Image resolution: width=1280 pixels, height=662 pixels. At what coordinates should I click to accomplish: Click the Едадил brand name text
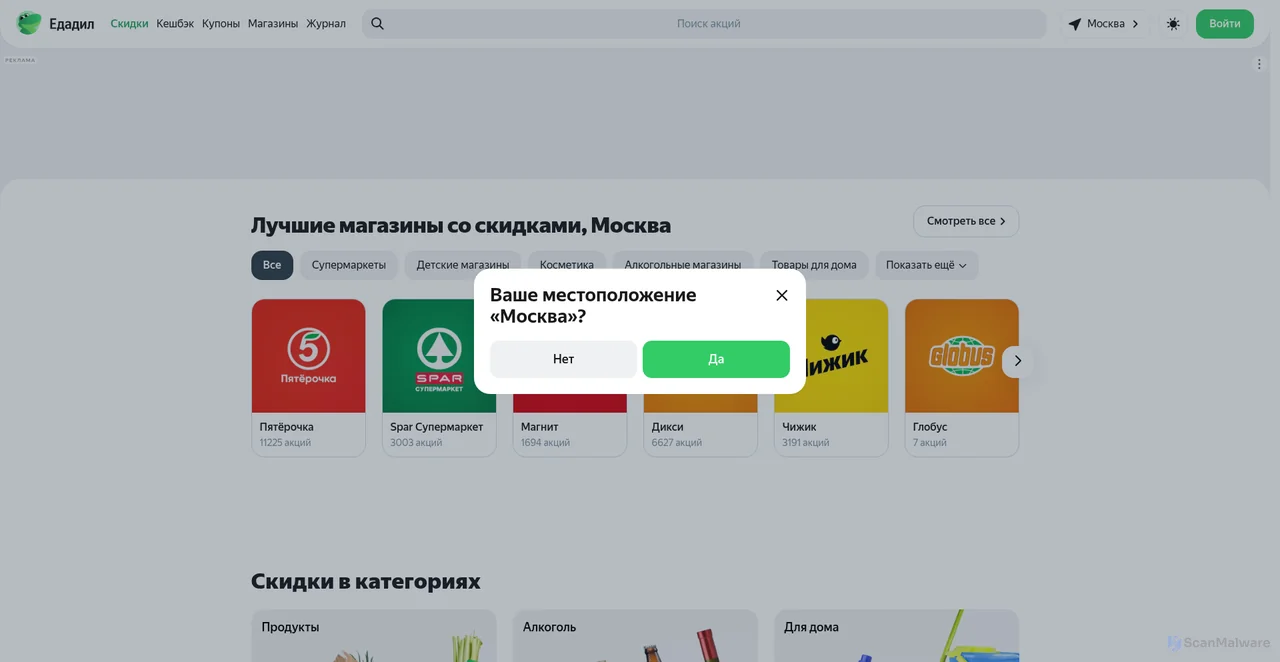tap(72, 24)
